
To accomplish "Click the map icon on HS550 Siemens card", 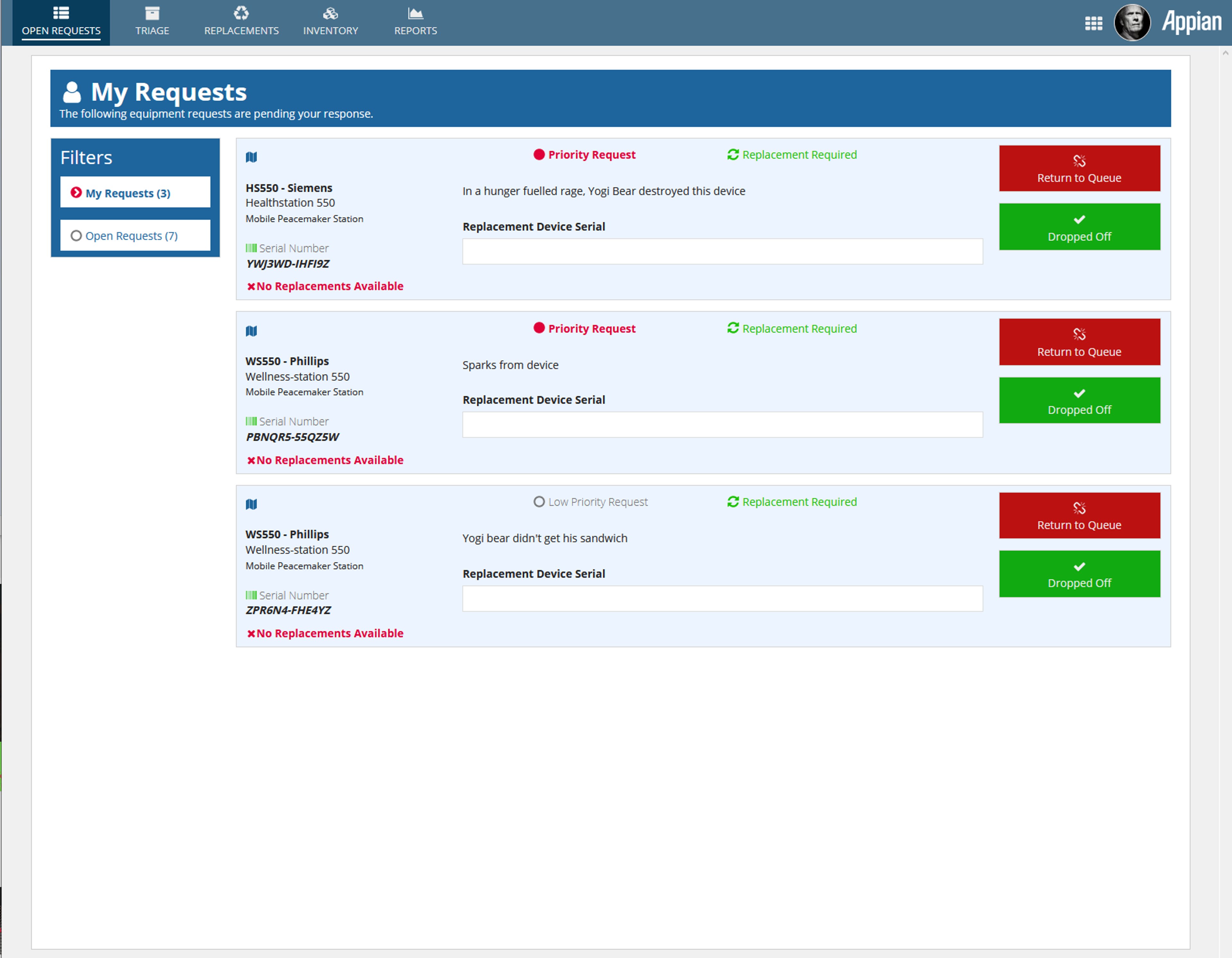I will (x=252, y=157).
